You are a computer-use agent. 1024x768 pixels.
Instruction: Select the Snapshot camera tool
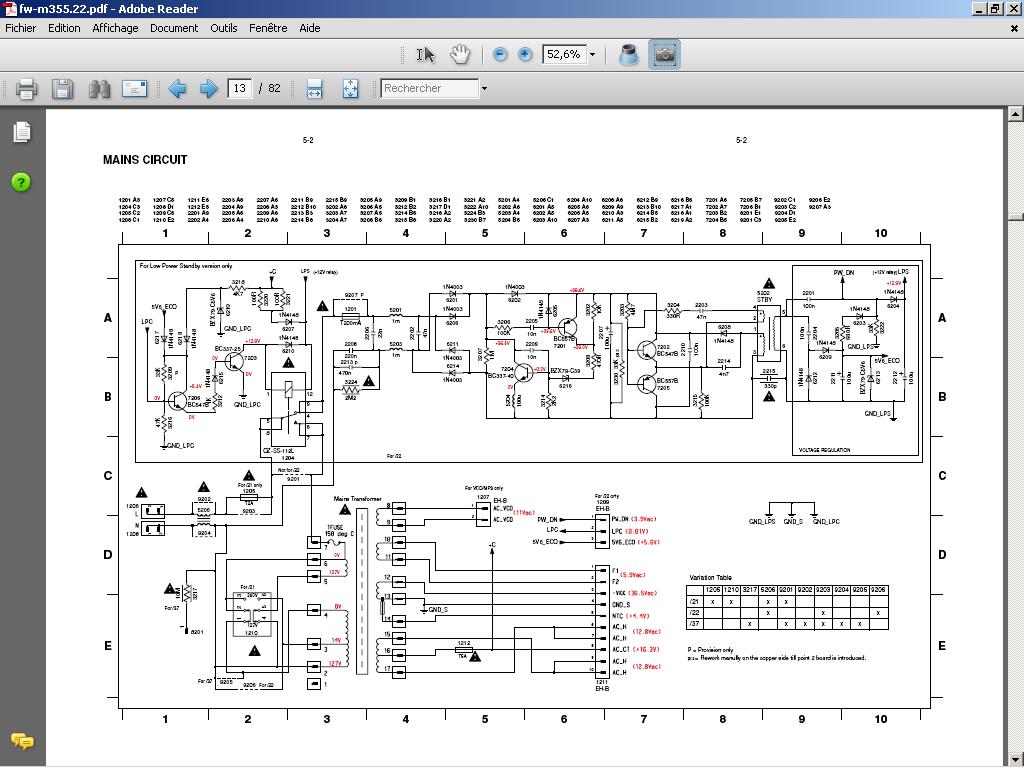[664, 54]
